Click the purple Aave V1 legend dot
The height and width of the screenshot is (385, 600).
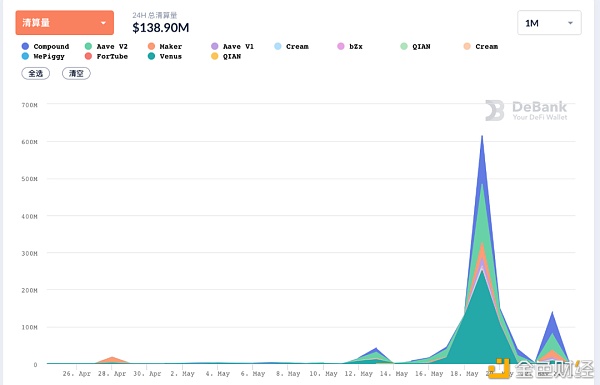(215, 46)
